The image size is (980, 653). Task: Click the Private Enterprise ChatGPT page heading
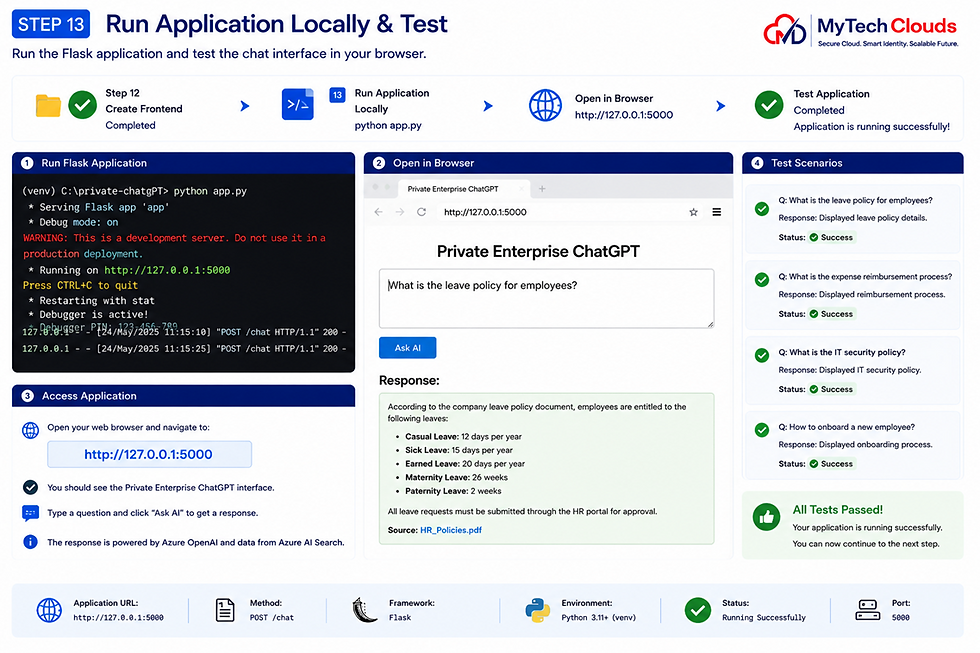(538, 251)
